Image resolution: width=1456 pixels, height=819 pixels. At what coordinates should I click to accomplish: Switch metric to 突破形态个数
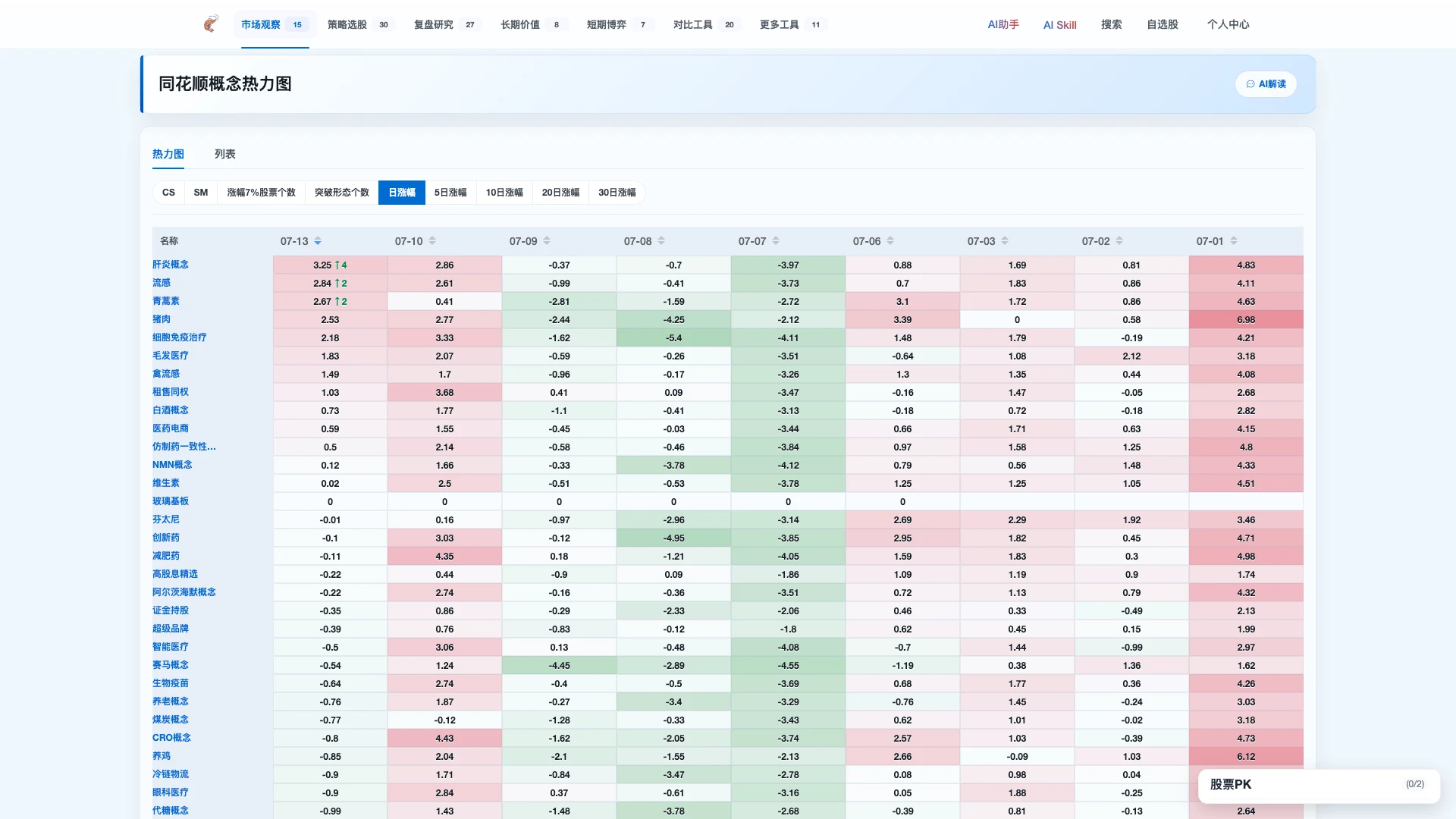(x=342, y=193)
